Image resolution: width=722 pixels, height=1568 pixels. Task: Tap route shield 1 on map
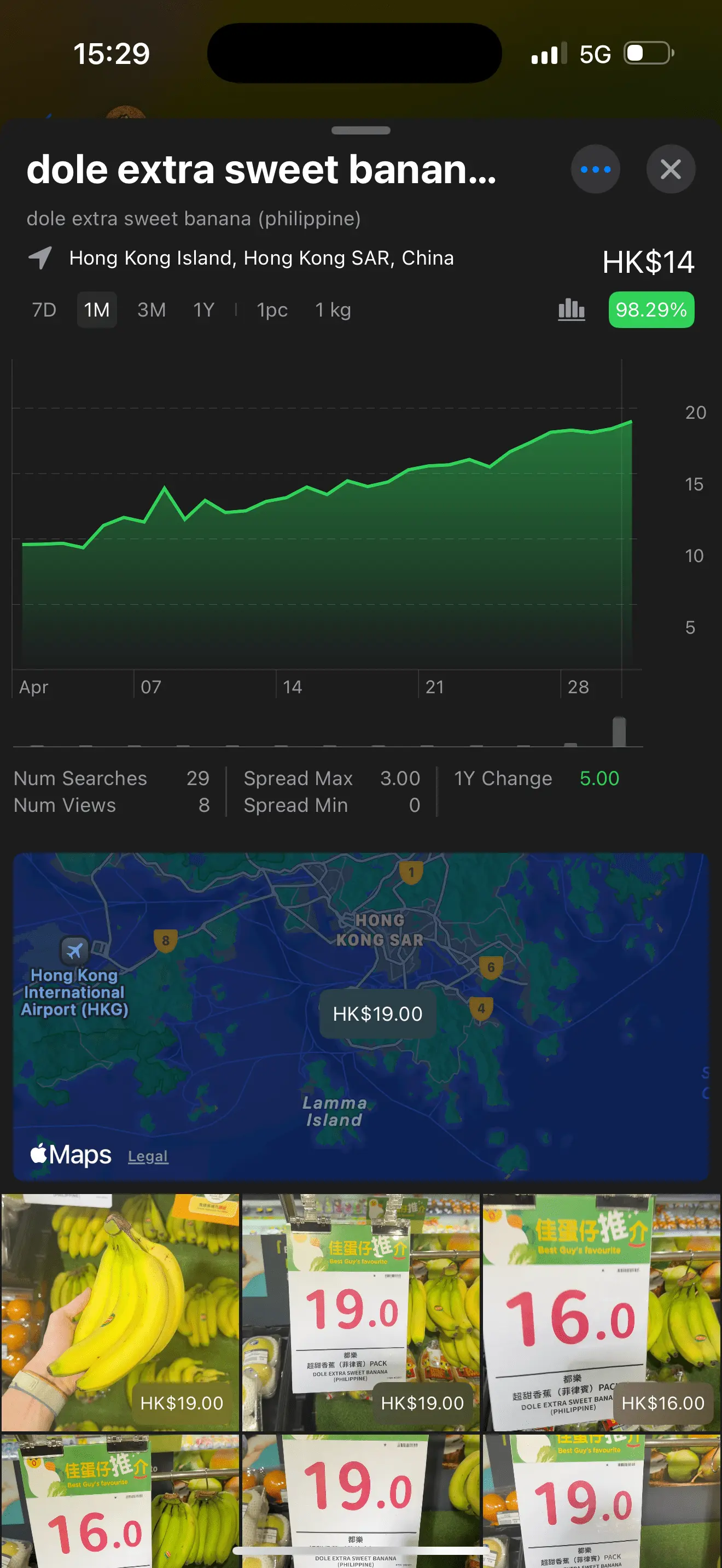(411, 872)
